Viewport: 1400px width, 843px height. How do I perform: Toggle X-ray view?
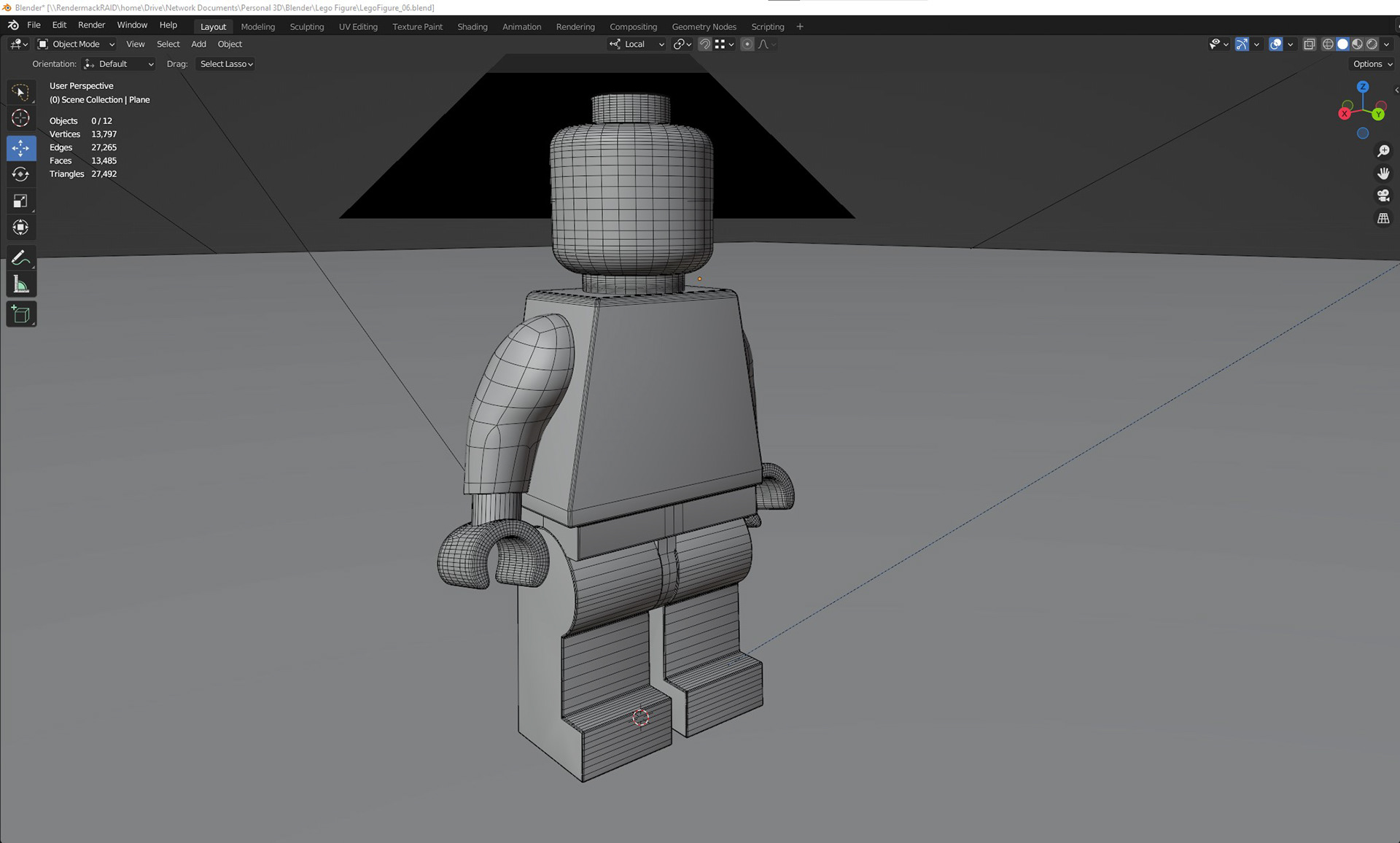click(1309, 44)
